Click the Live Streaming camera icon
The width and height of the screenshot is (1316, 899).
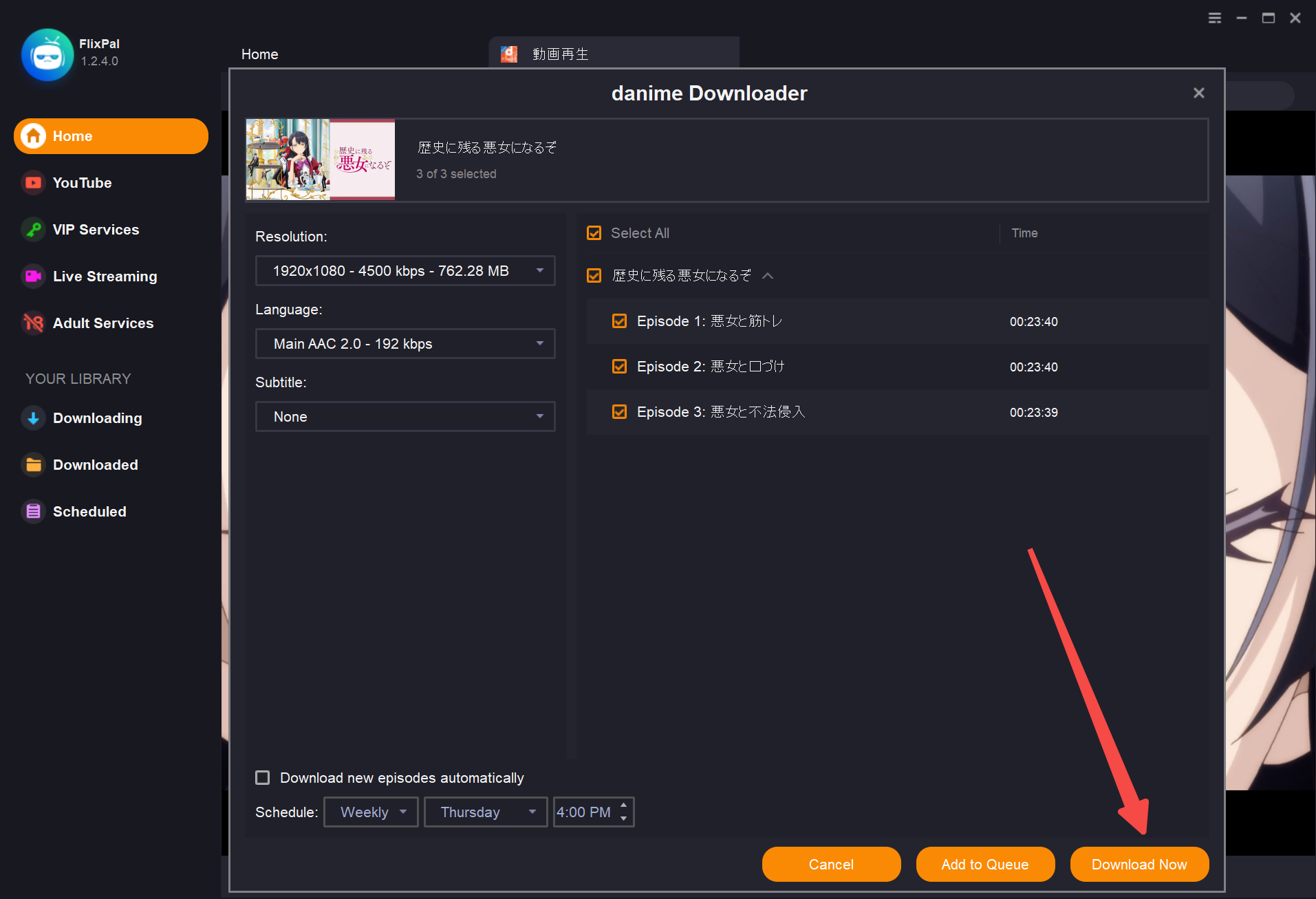[33, 277]
